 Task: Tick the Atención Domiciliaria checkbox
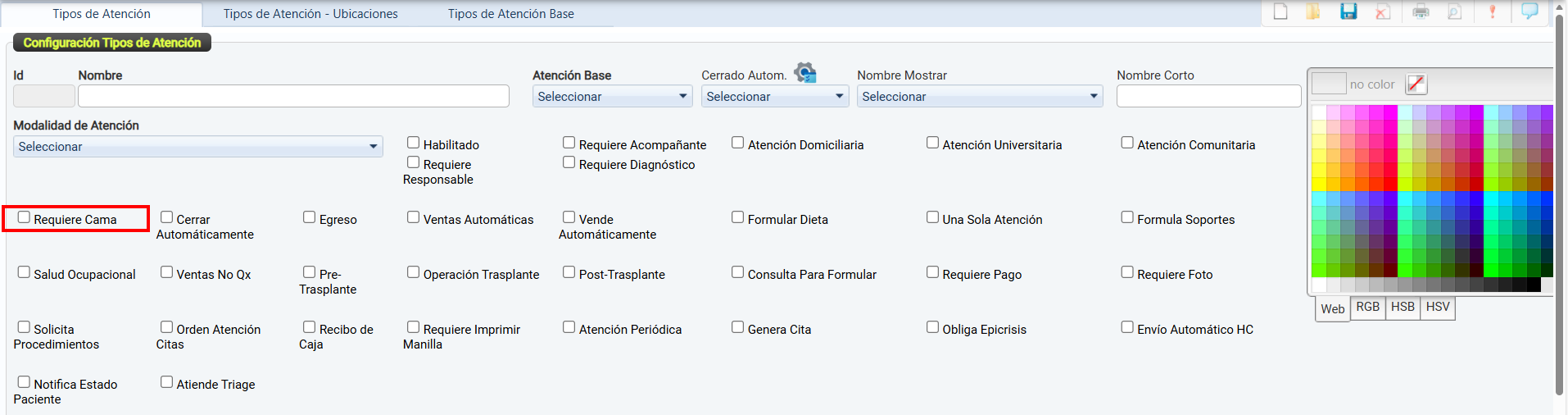point(738,143)
